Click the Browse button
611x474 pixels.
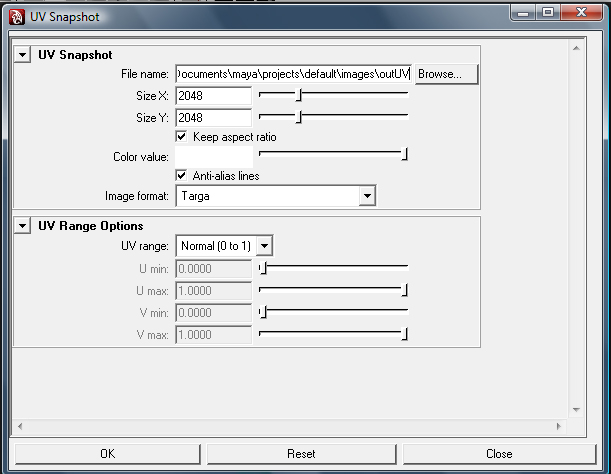click(x=445, y=74)
